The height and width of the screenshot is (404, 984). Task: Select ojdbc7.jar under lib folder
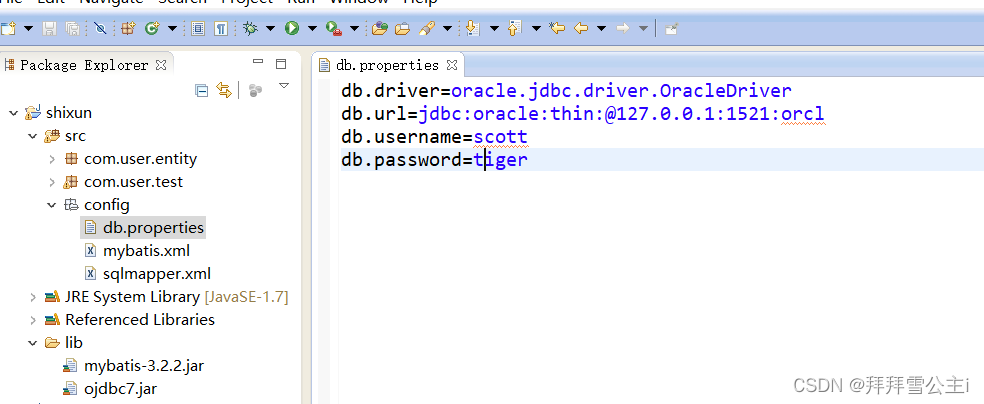tap(120, 389)
